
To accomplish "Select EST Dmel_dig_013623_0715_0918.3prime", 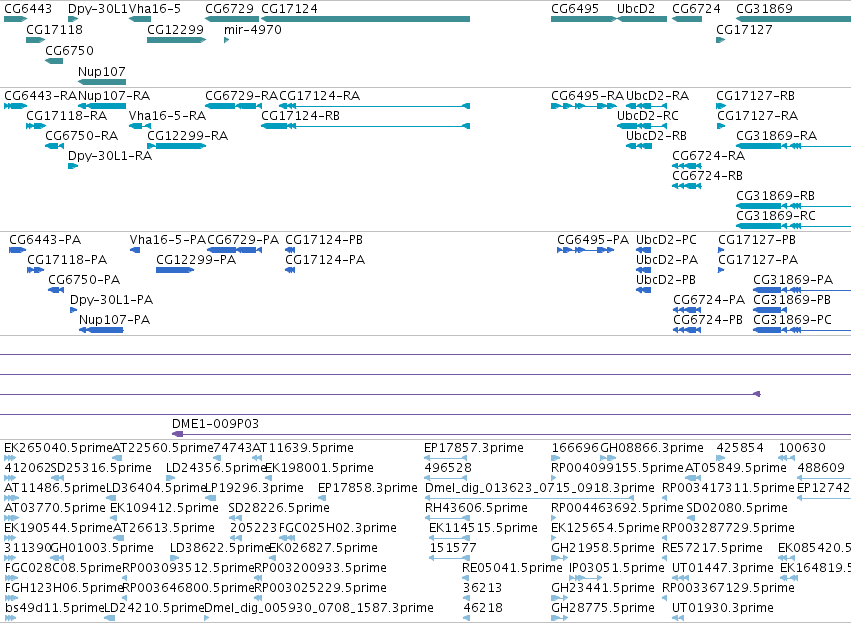I will pos(539,488).
